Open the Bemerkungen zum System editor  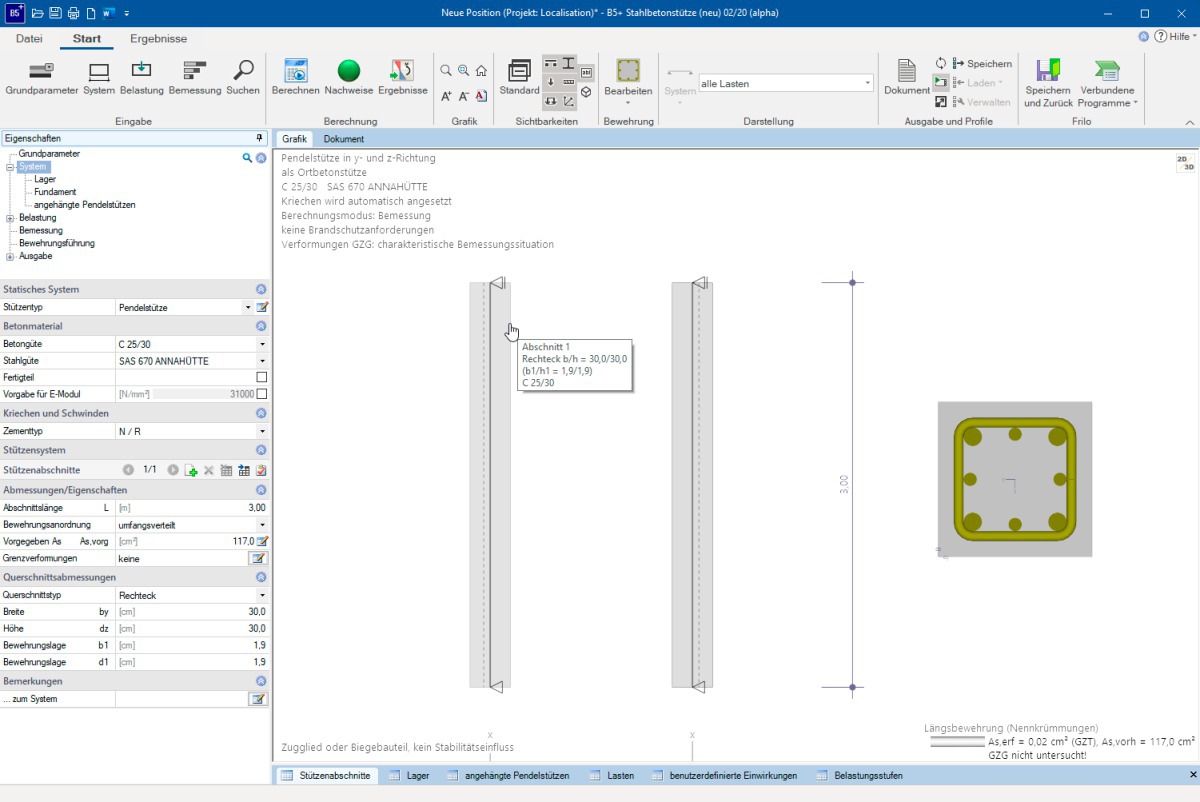coord(258,699)
